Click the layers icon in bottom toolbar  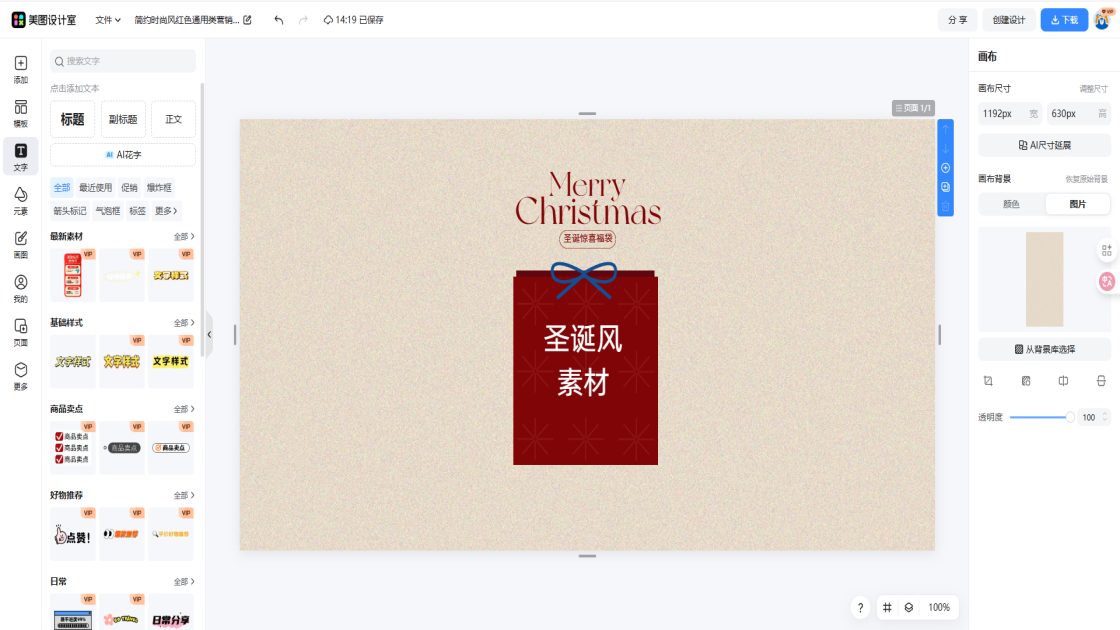point(909,607)
